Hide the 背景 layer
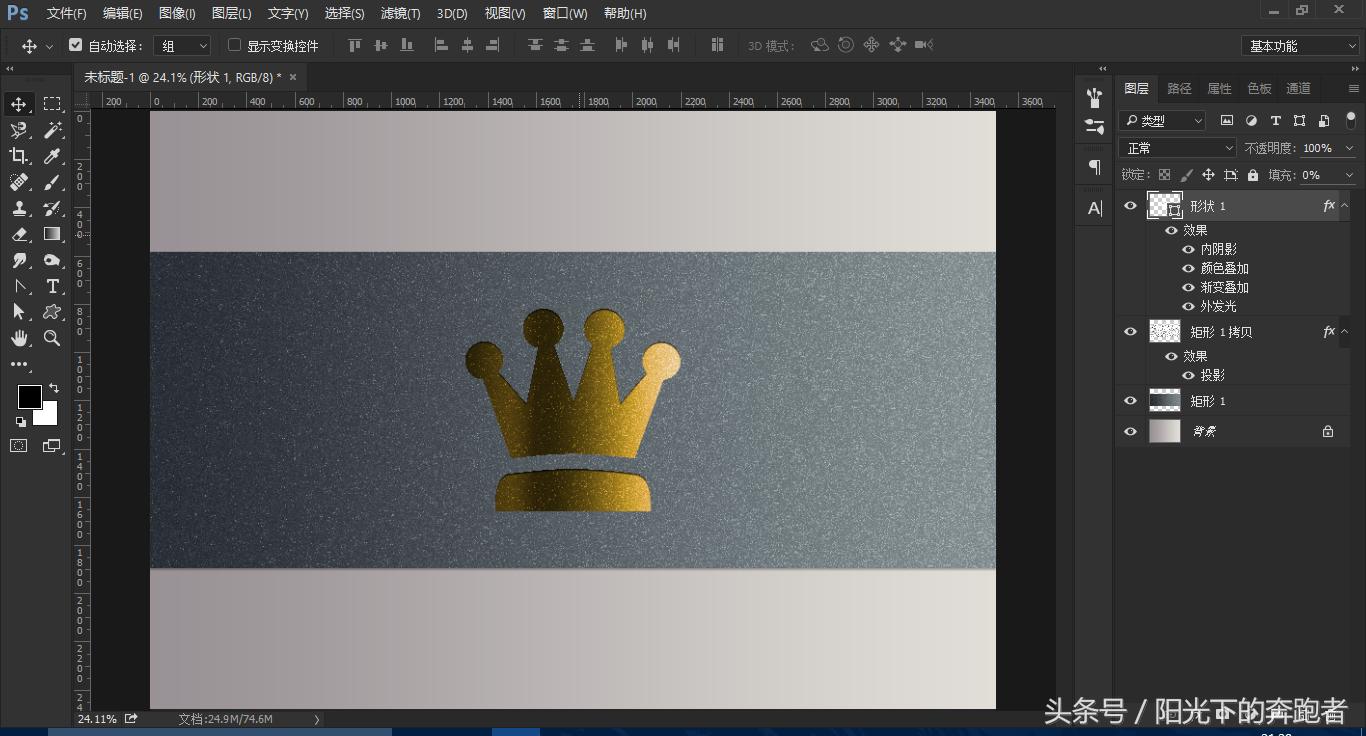The width and height of the screenshot is (1366, 736). coord(1131,432)
